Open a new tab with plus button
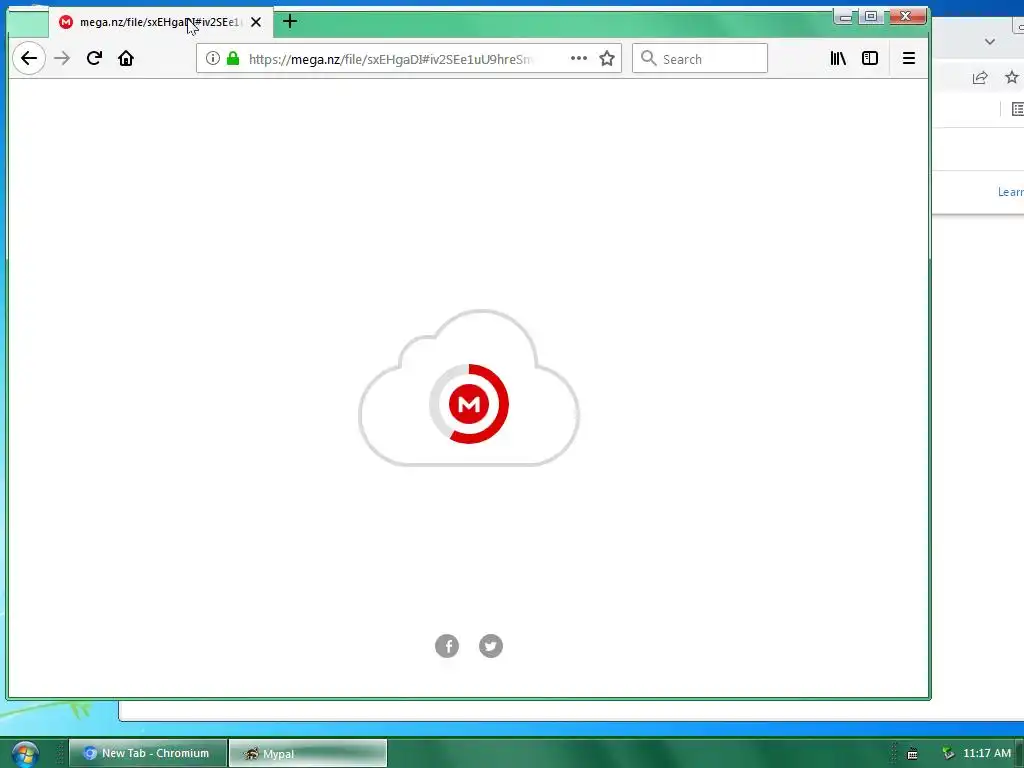1024x768 pixels. pos(290,22)
